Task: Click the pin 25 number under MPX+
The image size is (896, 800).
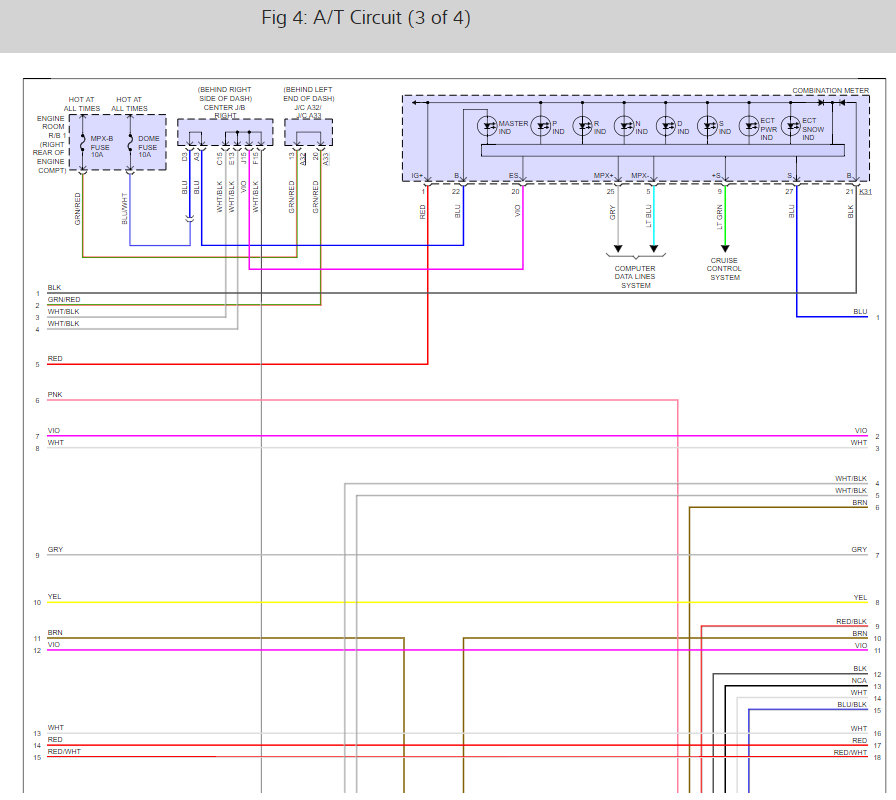Action: pyautogui.click(x=610, y=191)
